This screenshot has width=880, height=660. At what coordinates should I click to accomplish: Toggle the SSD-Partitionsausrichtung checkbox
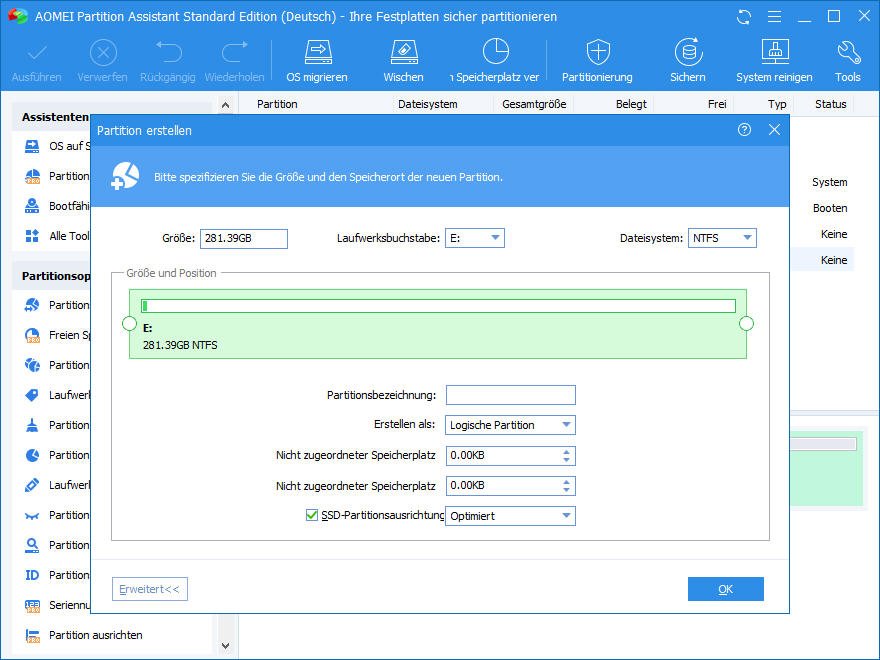(x=311, y=515)
